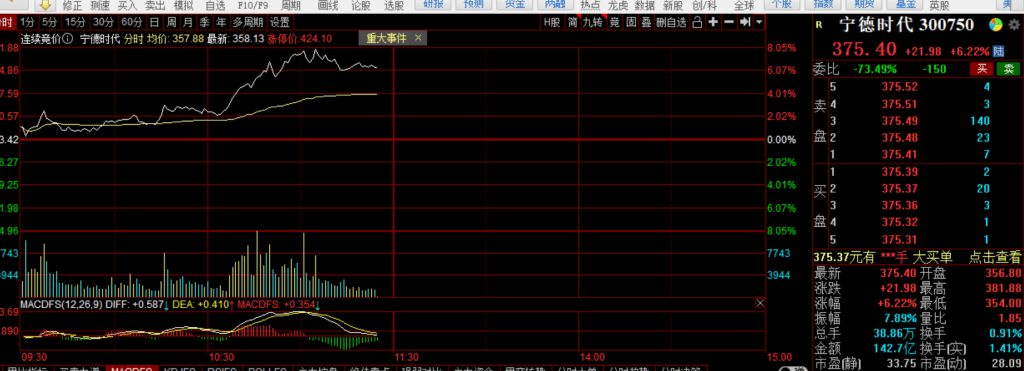
Task: Close the MACD indicator panel
Action: (760, 303)
